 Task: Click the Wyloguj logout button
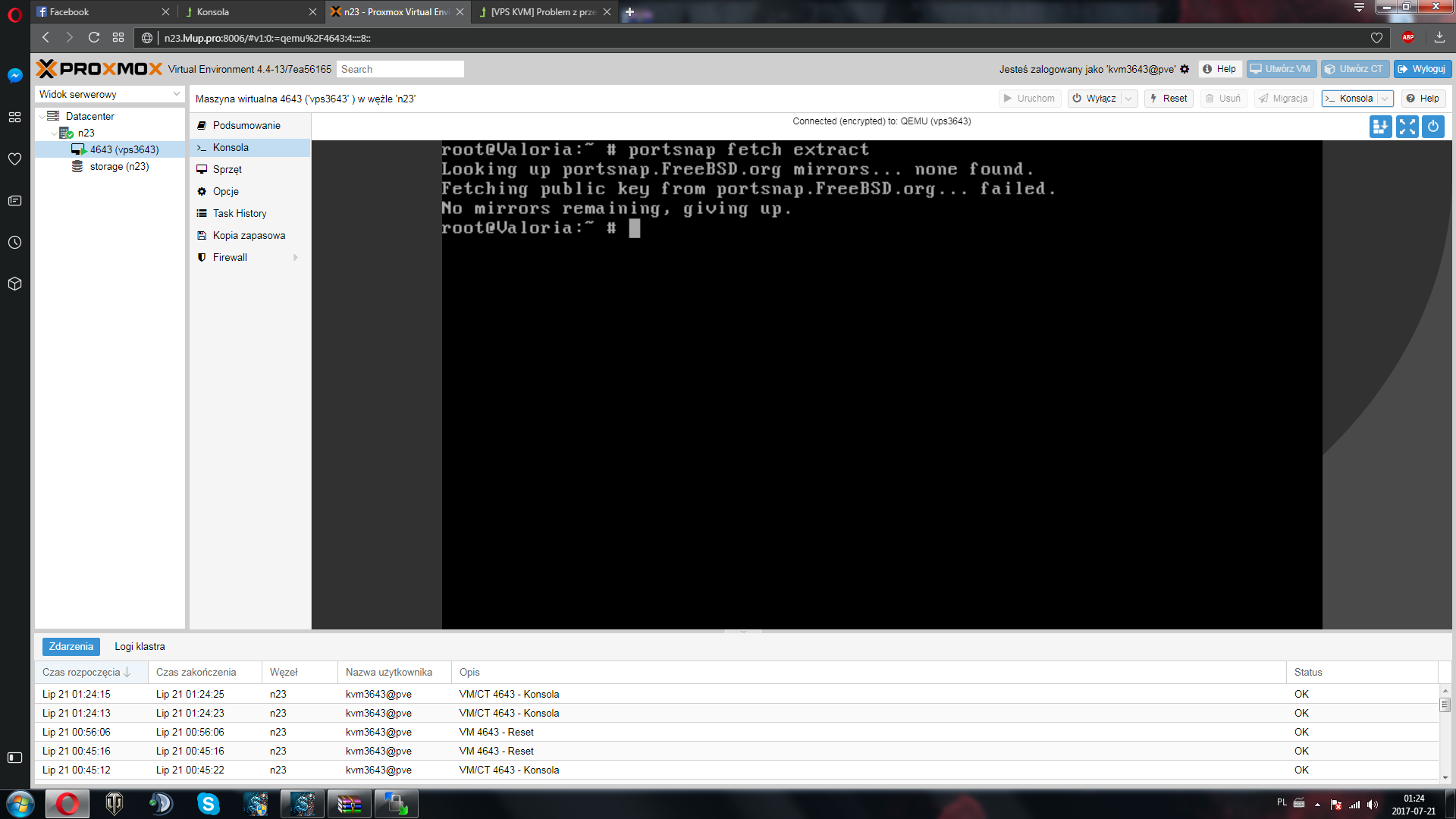point(1422,69)
